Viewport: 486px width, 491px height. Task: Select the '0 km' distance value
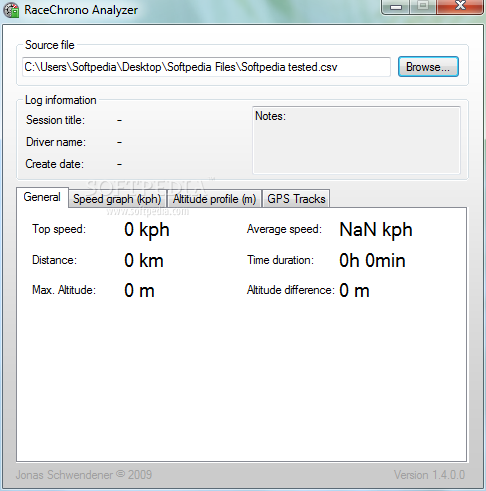point(144,260)
